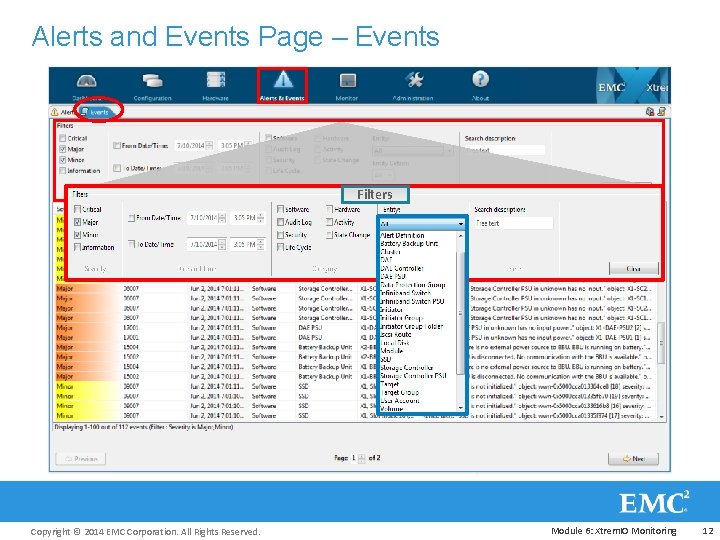Enable the State Change category checkbox

329,235
